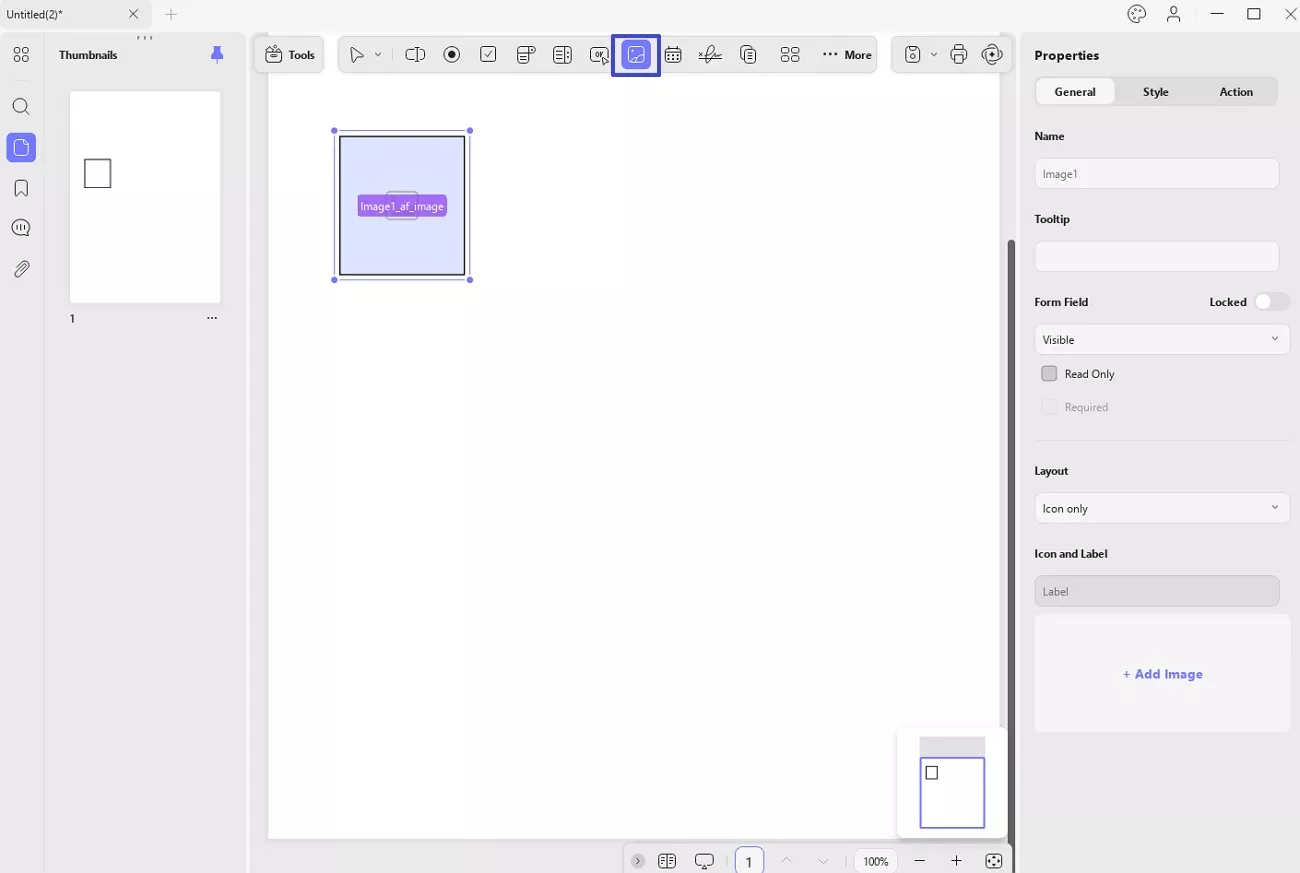Go to next page arrow
The image size is (1300, 873).
coord(823,861)
